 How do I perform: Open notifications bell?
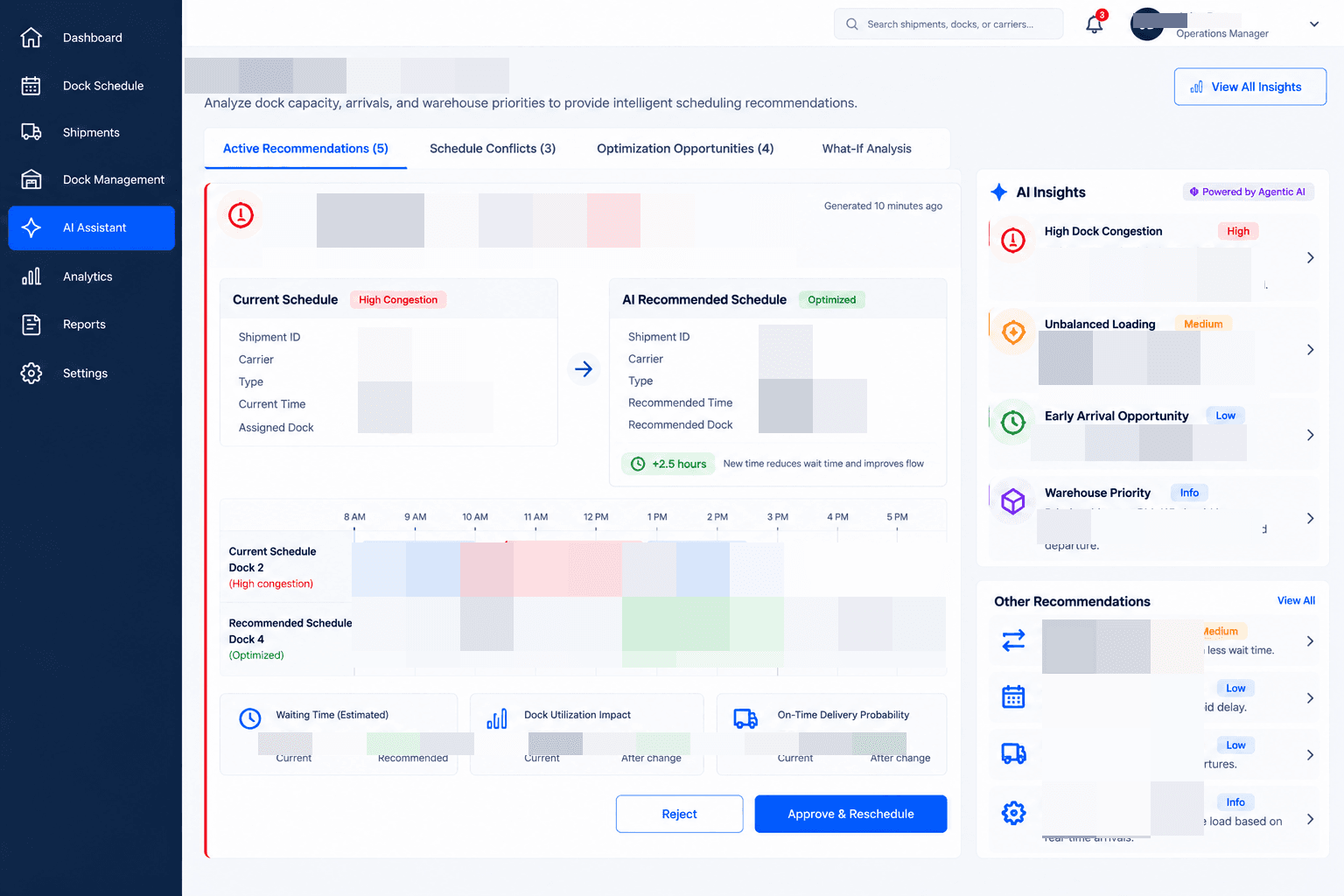1095,24
